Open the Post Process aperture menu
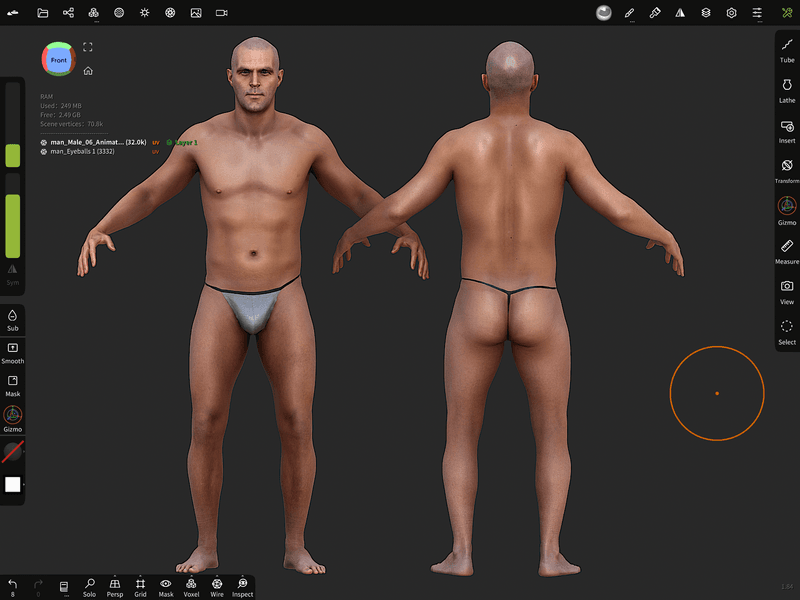The width and height of the screenshot is (800, 600). point(170,13)
